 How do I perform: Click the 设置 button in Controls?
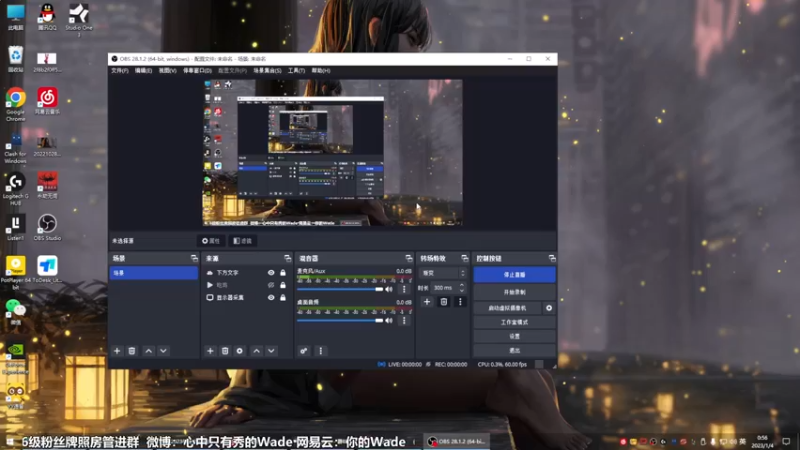pos(514,337)
